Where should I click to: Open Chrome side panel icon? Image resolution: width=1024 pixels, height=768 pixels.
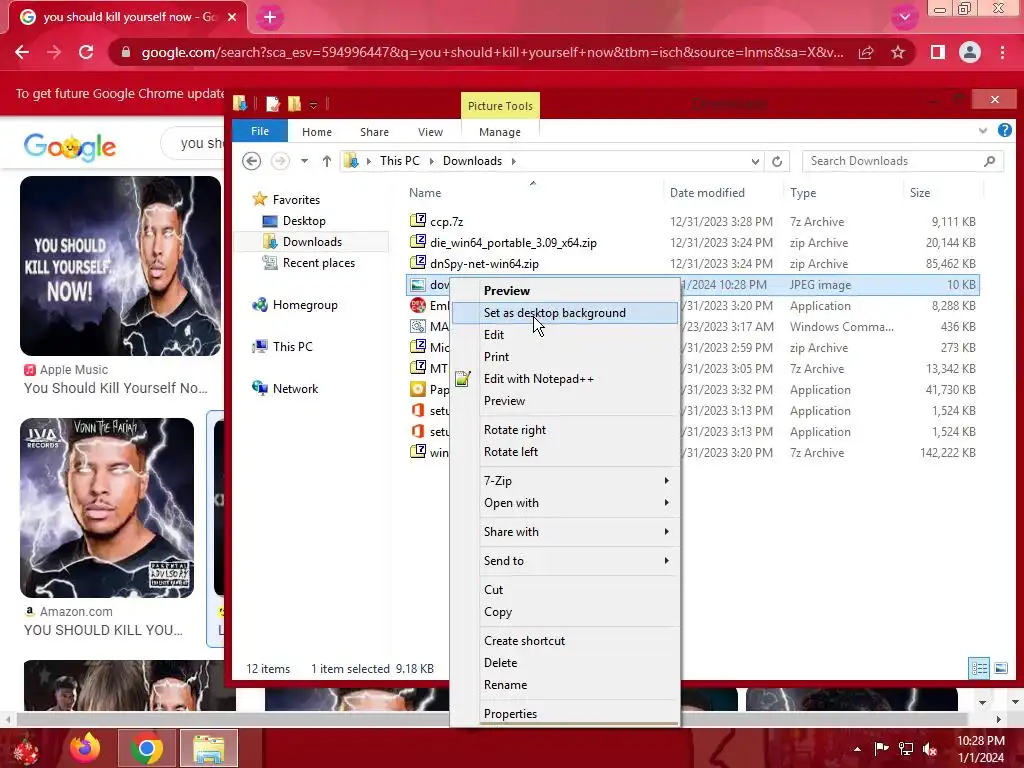[x=938, y=52]
